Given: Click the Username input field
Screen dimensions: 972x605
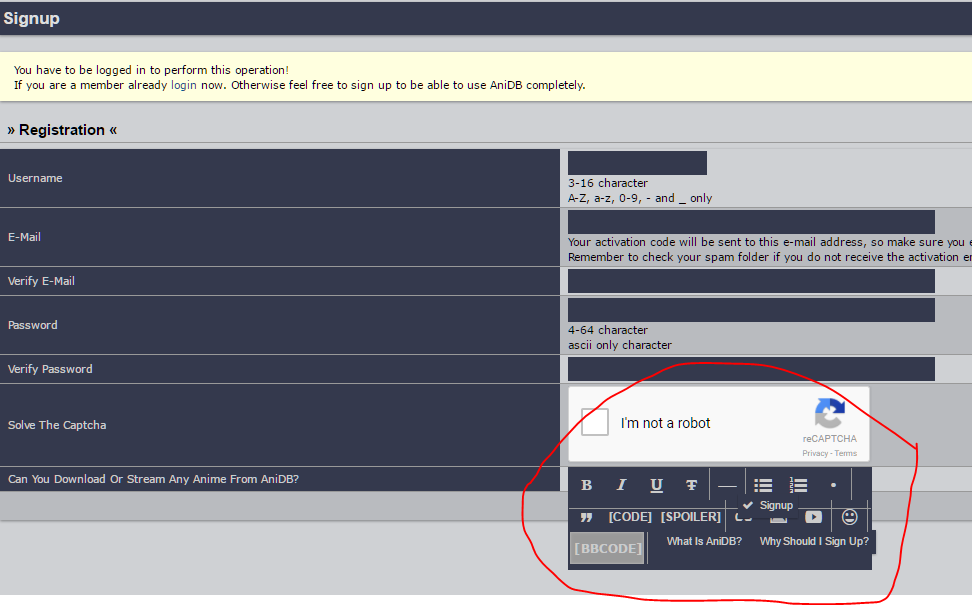Looking at the screenshot, I should coord(637,163).
